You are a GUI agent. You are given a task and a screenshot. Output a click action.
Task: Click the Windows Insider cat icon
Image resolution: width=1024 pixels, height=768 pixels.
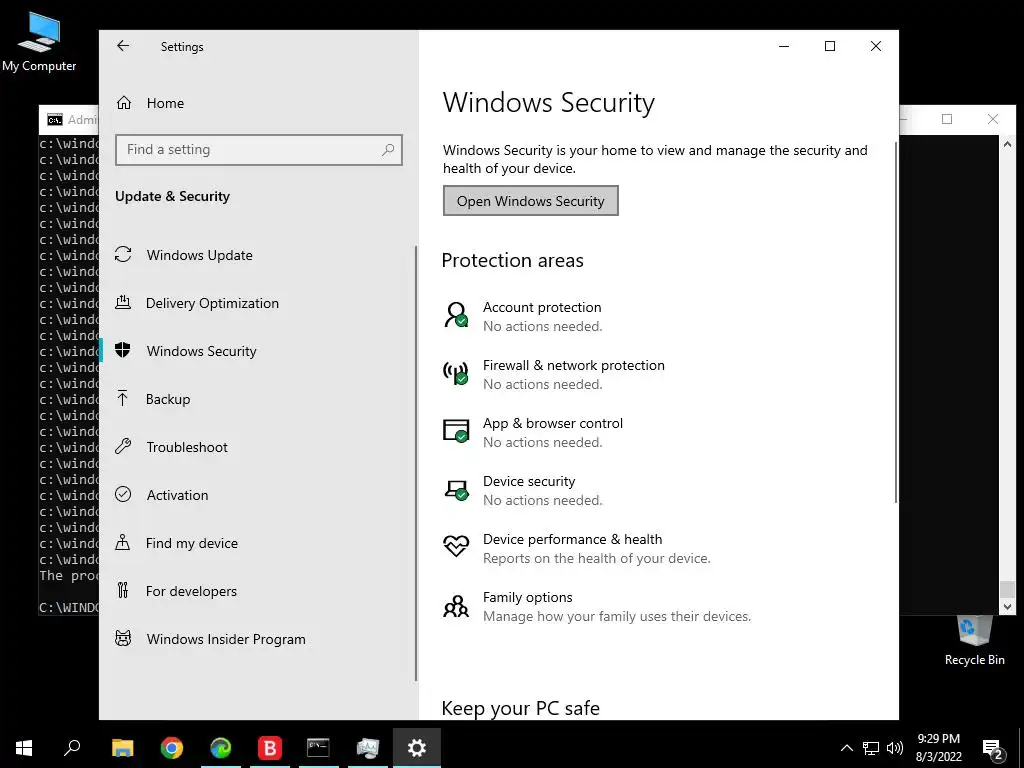[123, 638]
